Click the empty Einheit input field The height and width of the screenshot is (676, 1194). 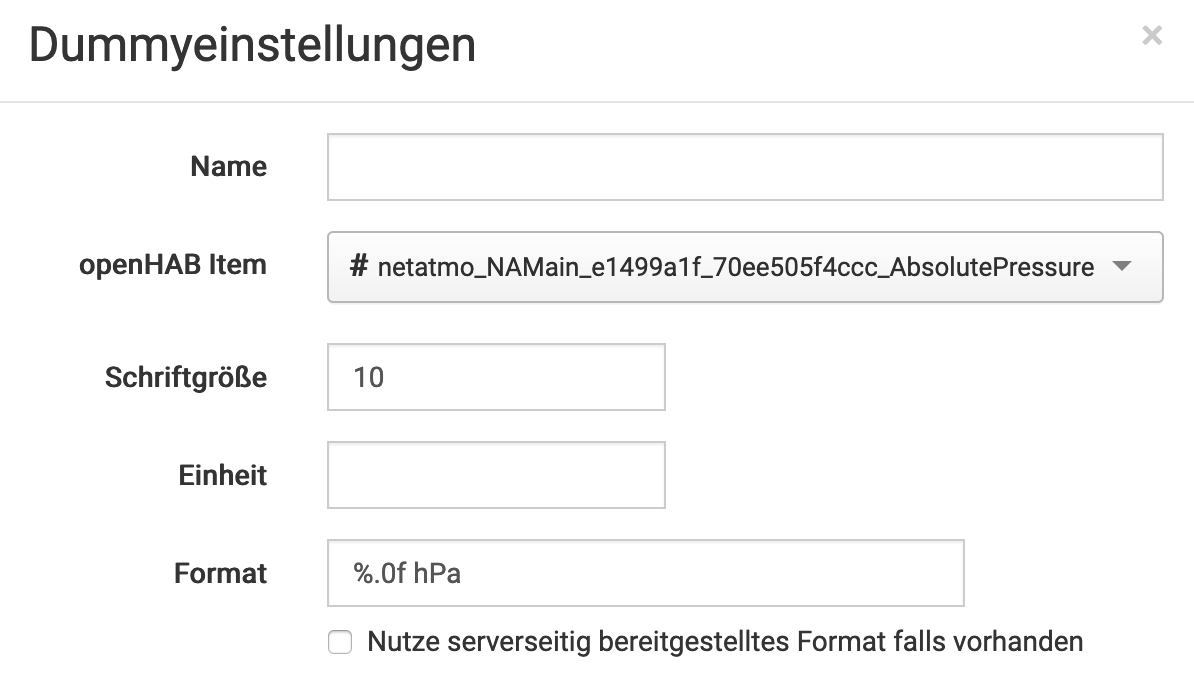(x=496, y=475)
